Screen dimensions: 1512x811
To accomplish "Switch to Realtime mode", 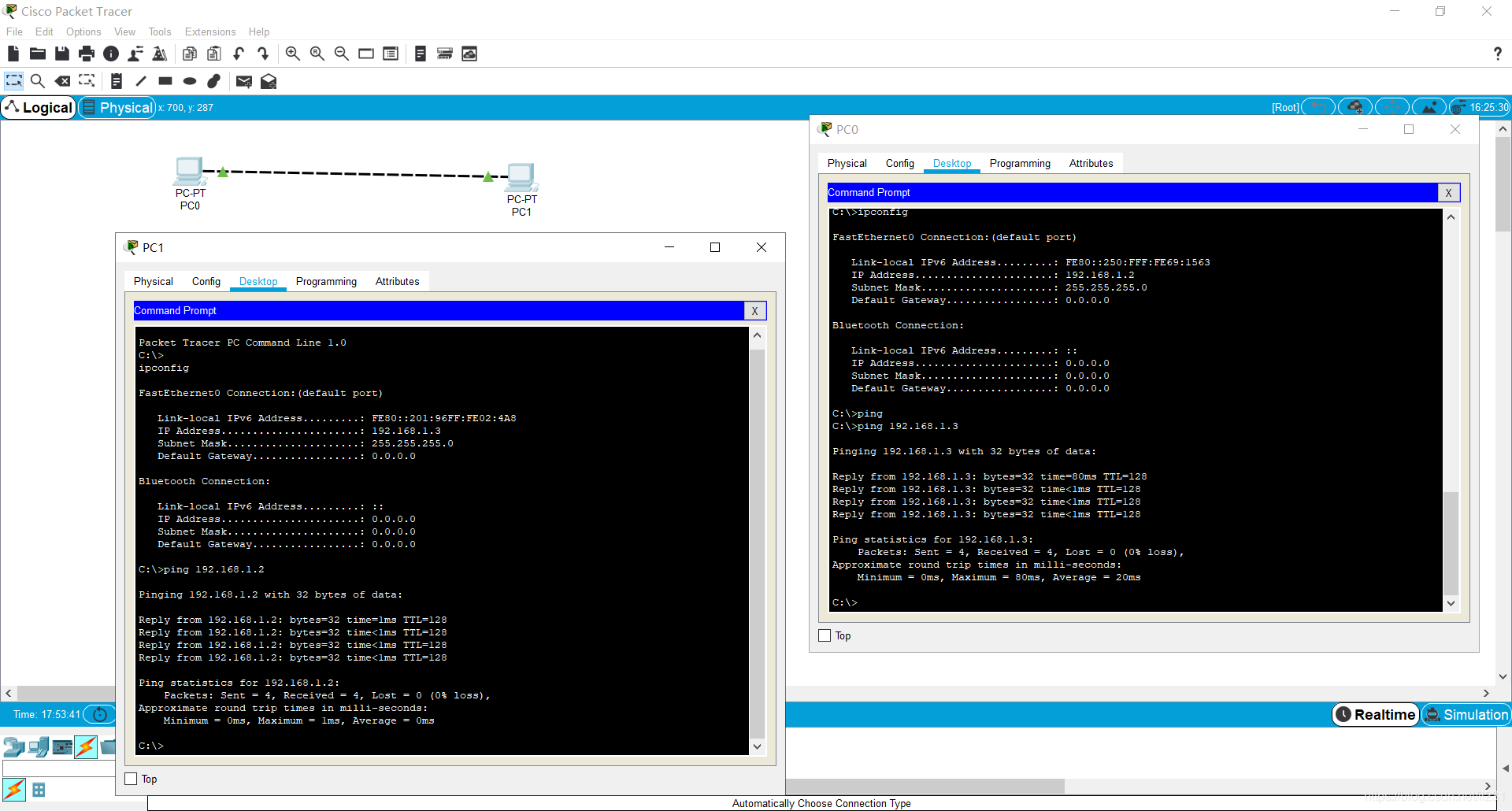I will (x=1376, y=714).
